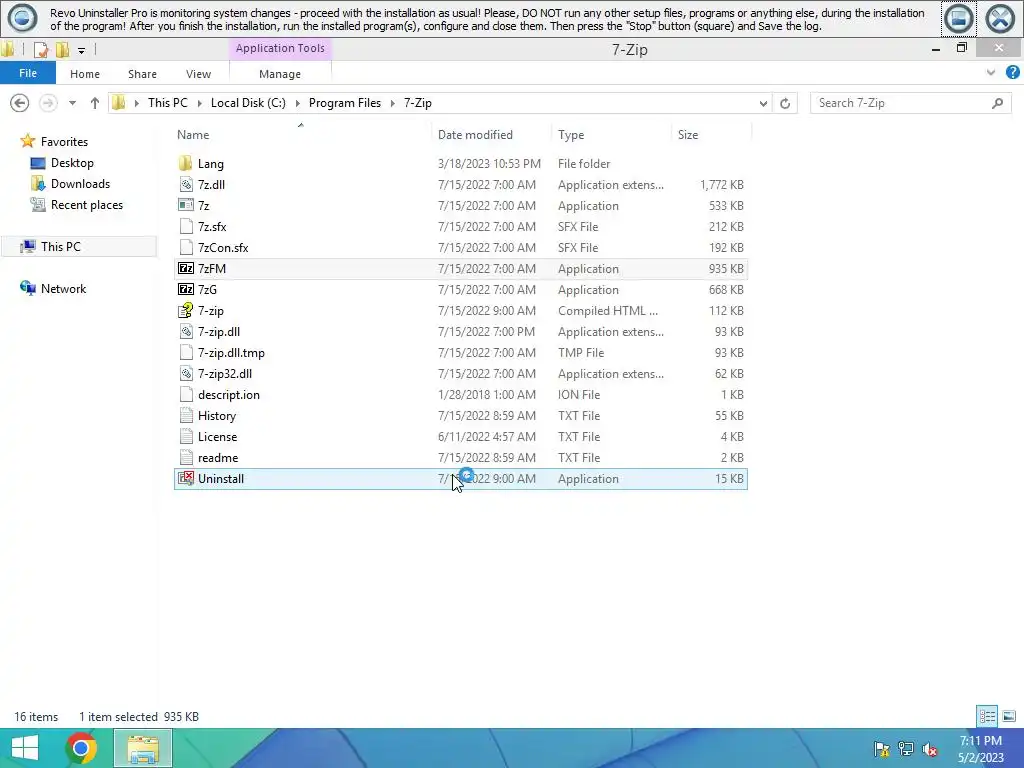Select the 7z.sfx file icon
1024x768 pixels.
pyautogui.click(x=186, y=227)
